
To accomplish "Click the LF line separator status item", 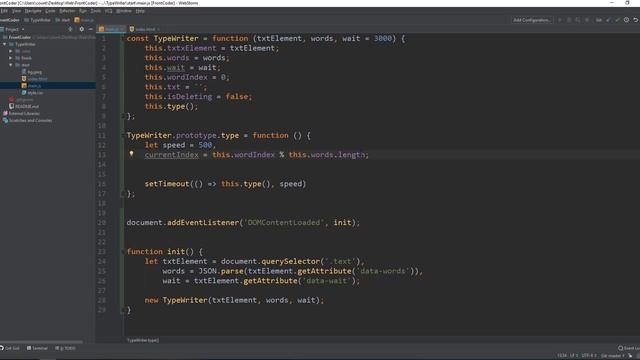I will pos(574,356).
